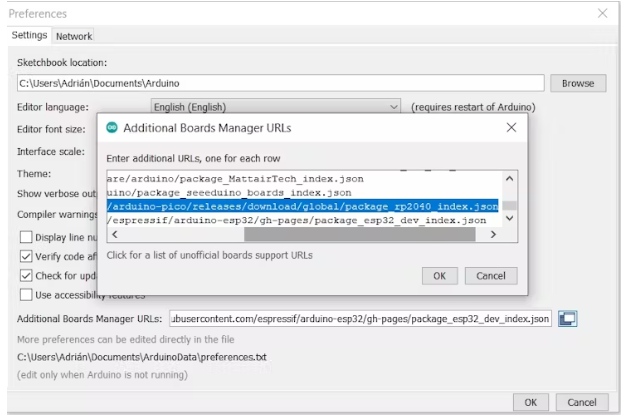Click the Sketchbook location path field
This screenshot has width=627, height=416.
tap(280, 83)
